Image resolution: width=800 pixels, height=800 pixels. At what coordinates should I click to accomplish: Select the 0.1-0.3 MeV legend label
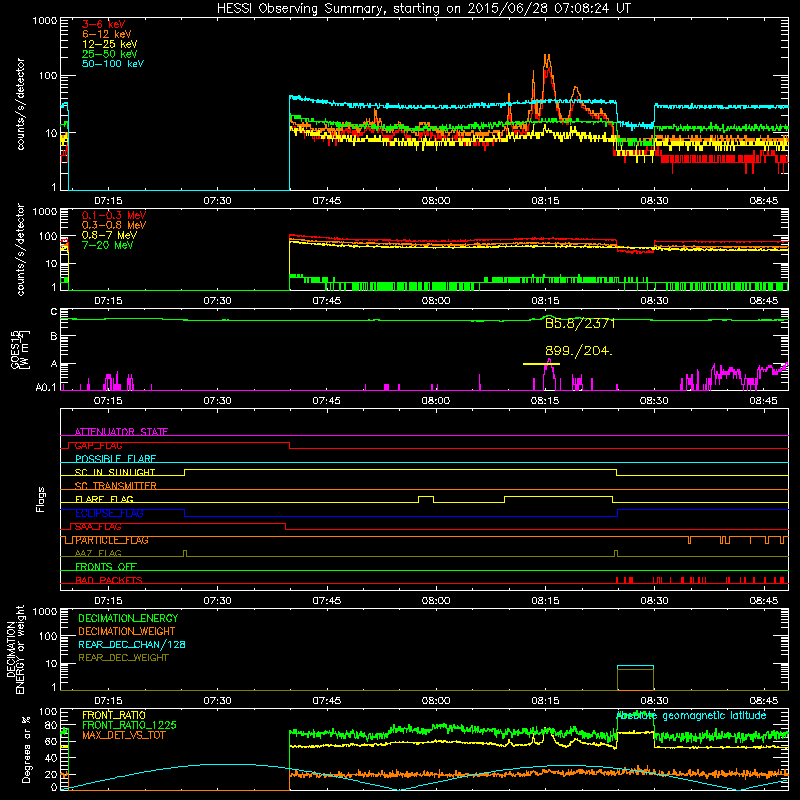pos(114,215)
